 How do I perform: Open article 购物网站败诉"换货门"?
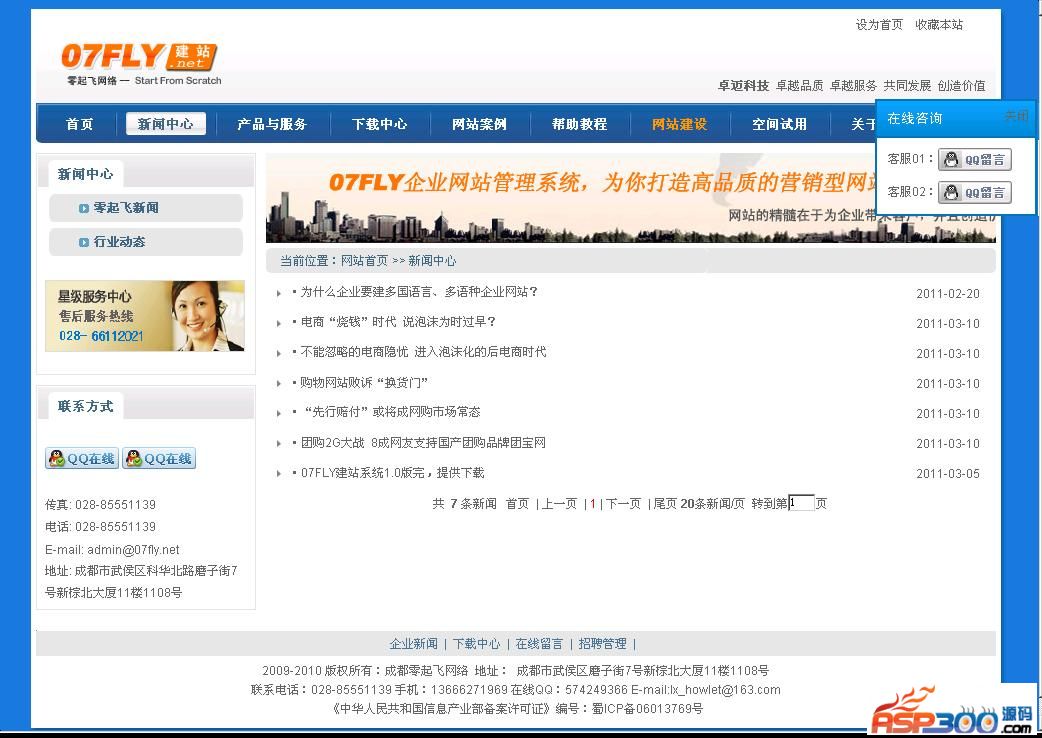[x=364, y=383]
